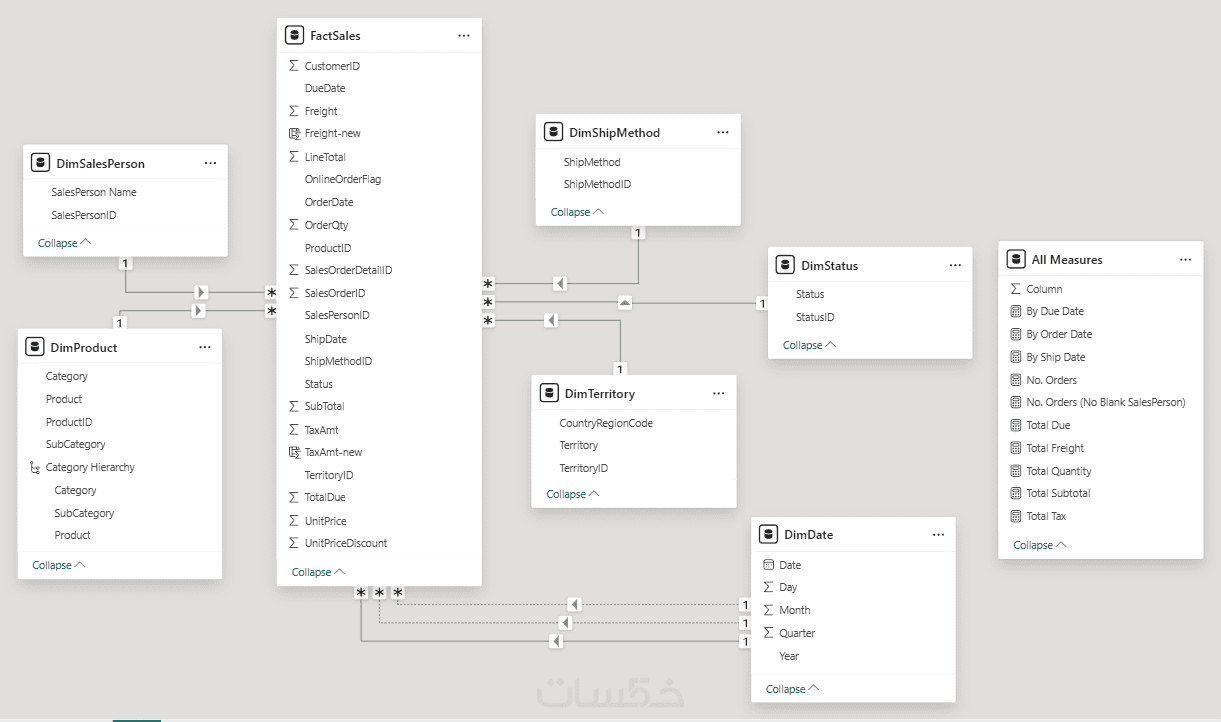
Task: Click the DimDate table header icon
Action: [x=768, y=534]
